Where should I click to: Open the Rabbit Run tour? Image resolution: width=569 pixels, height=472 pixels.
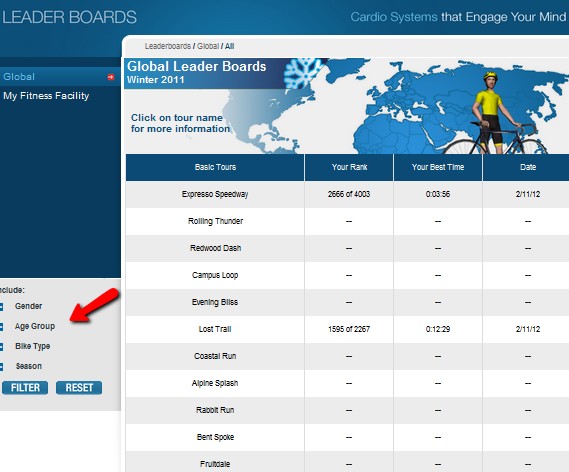coord(215,410)
